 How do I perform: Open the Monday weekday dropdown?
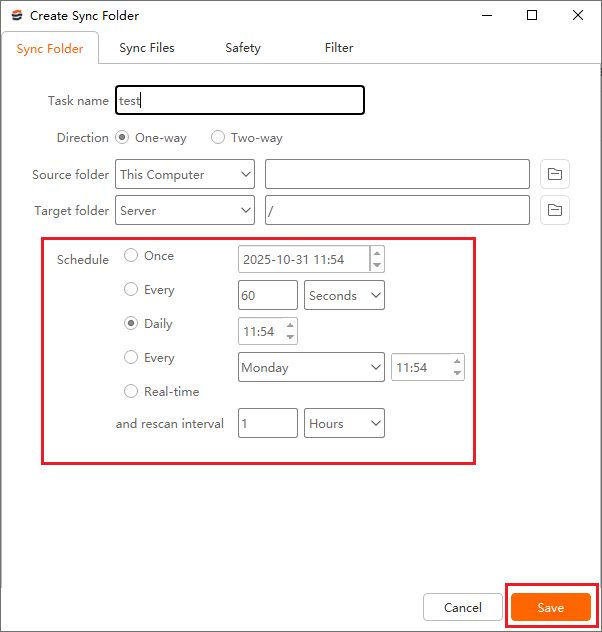311,367
